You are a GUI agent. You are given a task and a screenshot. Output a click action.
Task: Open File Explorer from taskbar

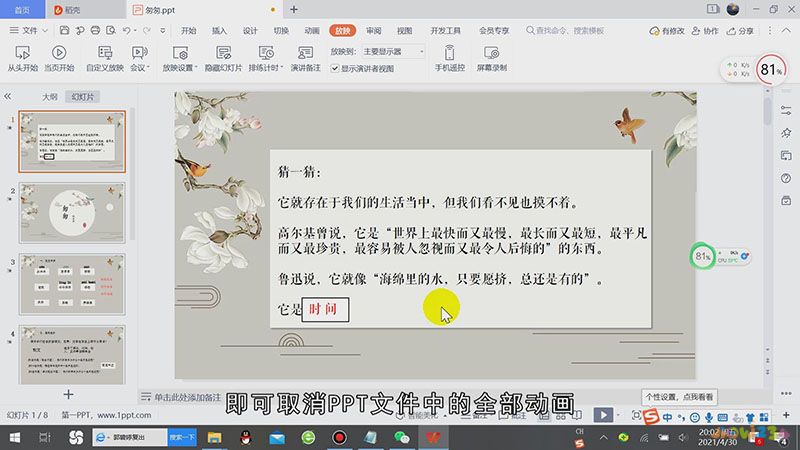214,437
